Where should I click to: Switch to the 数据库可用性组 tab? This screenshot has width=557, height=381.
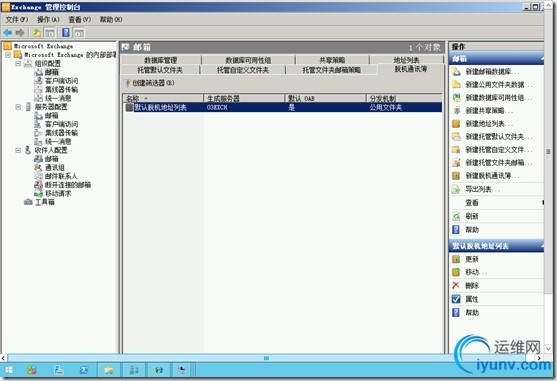point(248,60)
